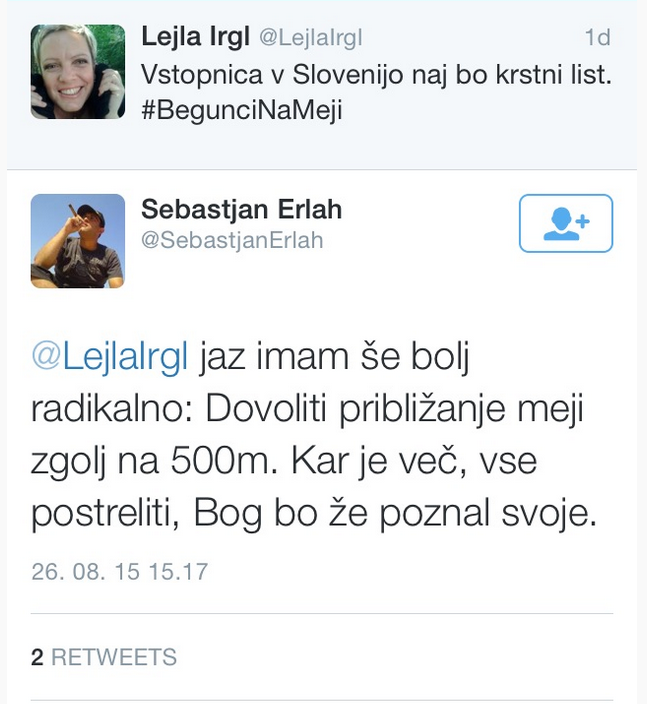Click the Sebastjan Erlah display name
This screenshot has height=704, width=661.
click(241, 209)
